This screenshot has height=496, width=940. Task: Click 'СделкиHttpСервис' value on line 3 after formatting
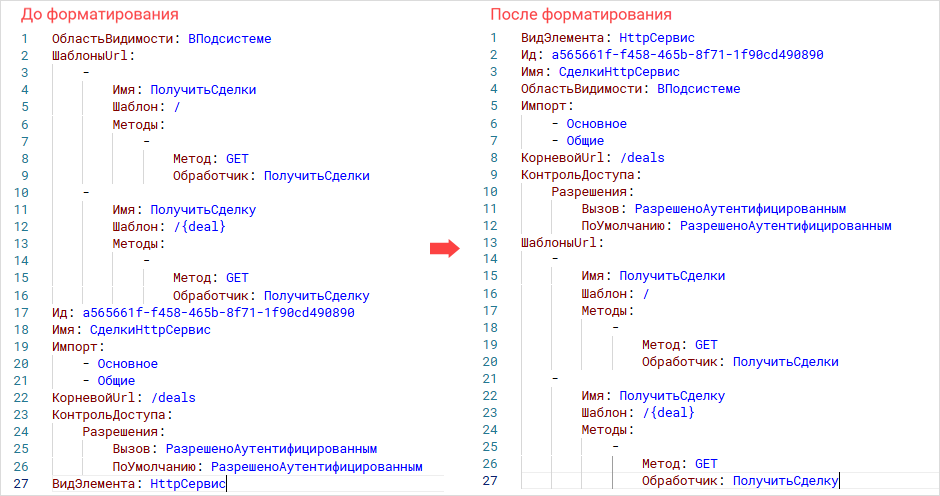(x=619, y=72)
